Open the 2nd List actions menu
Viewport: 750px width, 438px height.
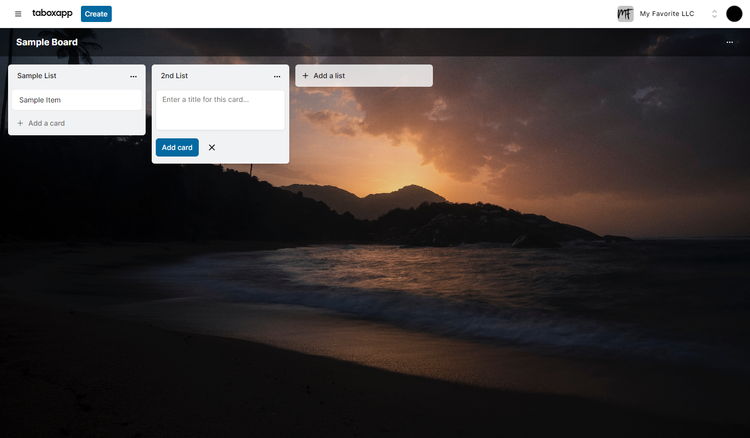(277, 76)
